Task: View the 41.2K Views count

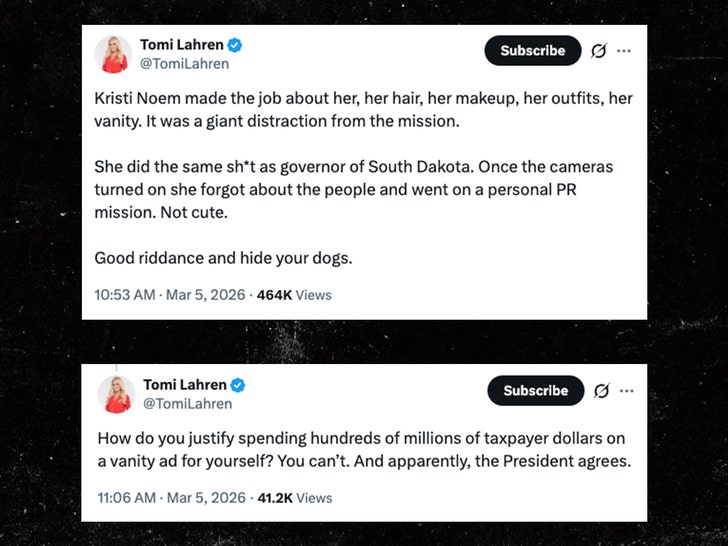Action: 294,497
